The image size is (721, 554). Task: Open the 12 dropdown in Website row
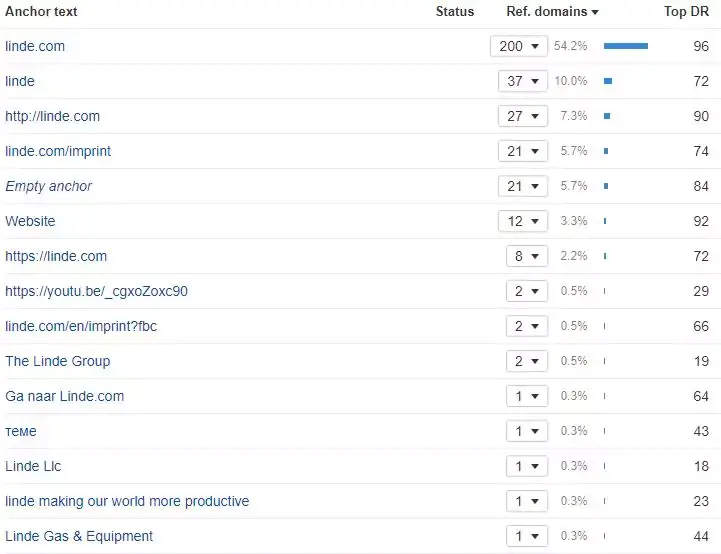pyautogui.click(x=523, y=221)
